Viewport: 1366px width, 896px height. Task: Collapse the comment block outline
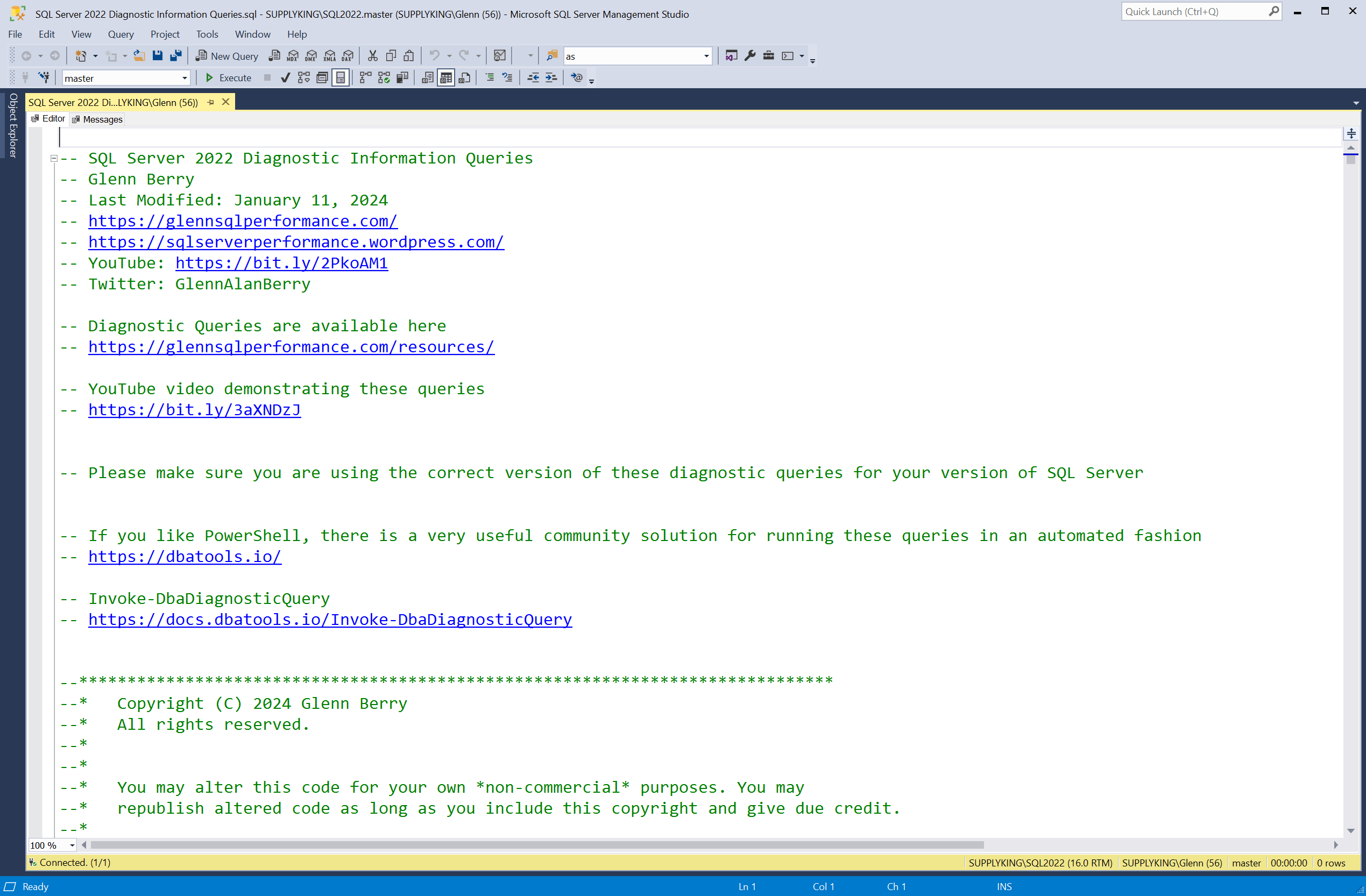[x=54, y=158]
